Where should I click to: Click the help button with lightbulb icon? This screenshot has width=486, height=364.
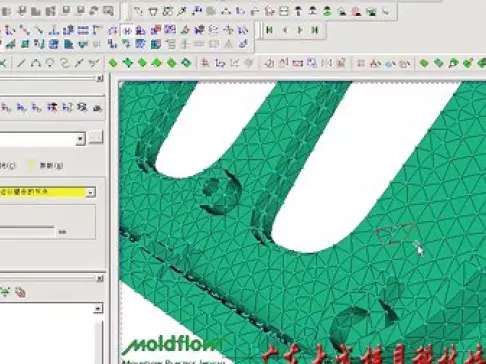[x=46, y=165]
